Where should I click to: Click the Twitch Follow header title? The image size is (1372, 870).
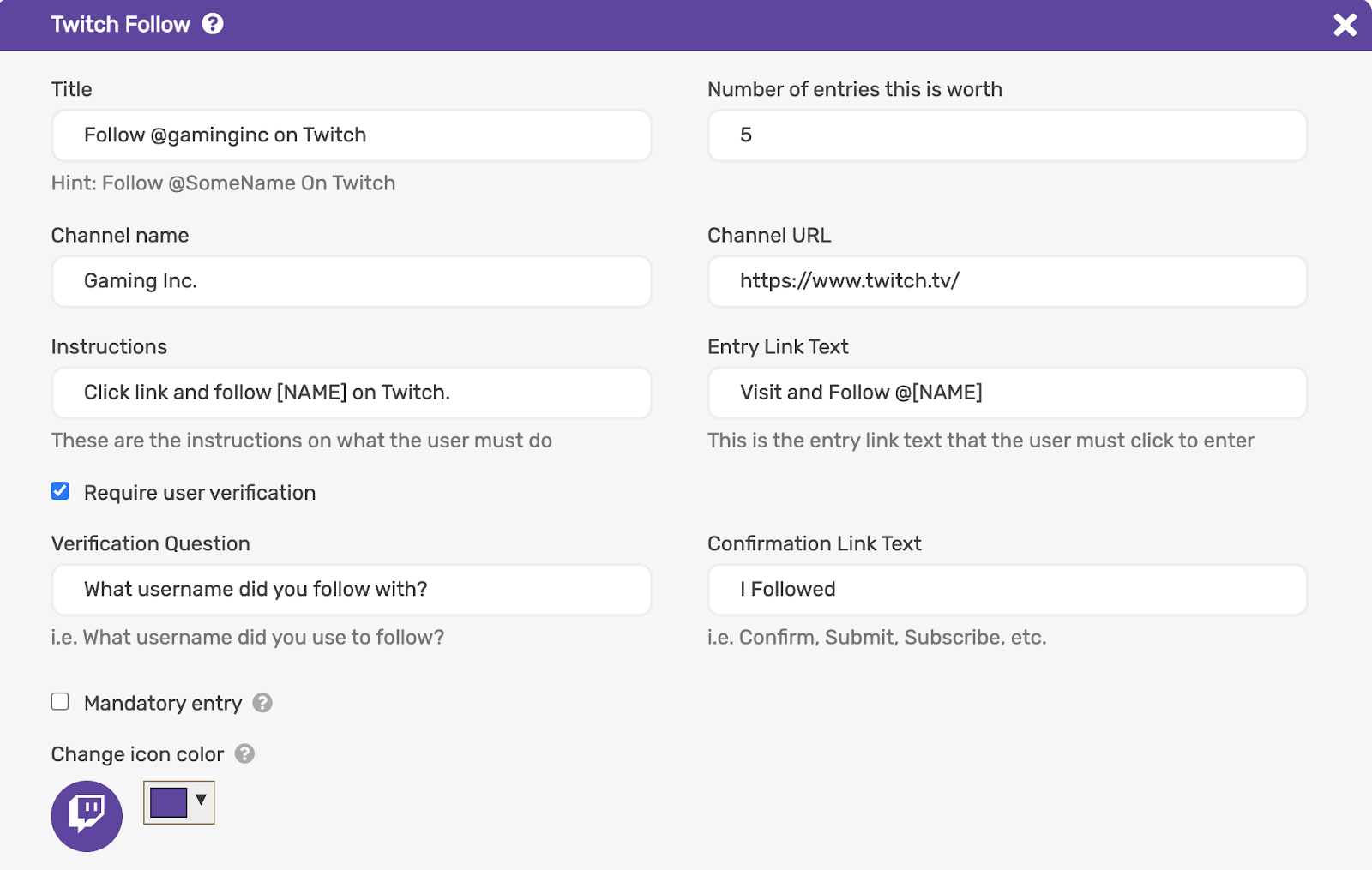[120, 24]
